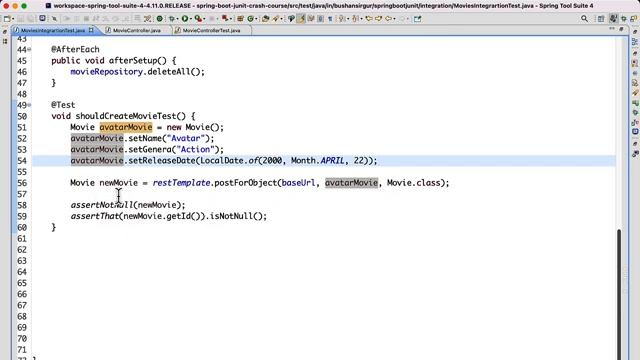Expand the flashlight Search dropdown arrow

281,19
